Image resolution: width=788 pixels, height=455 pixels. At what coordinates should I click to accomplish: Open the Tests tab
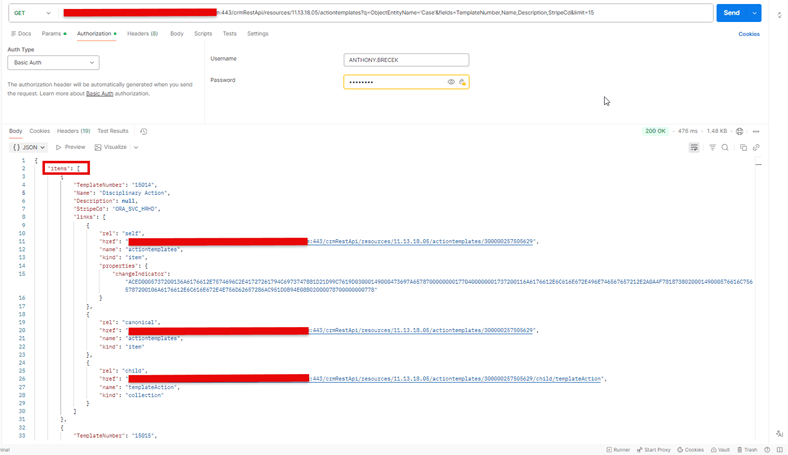(x=229, y=34)
